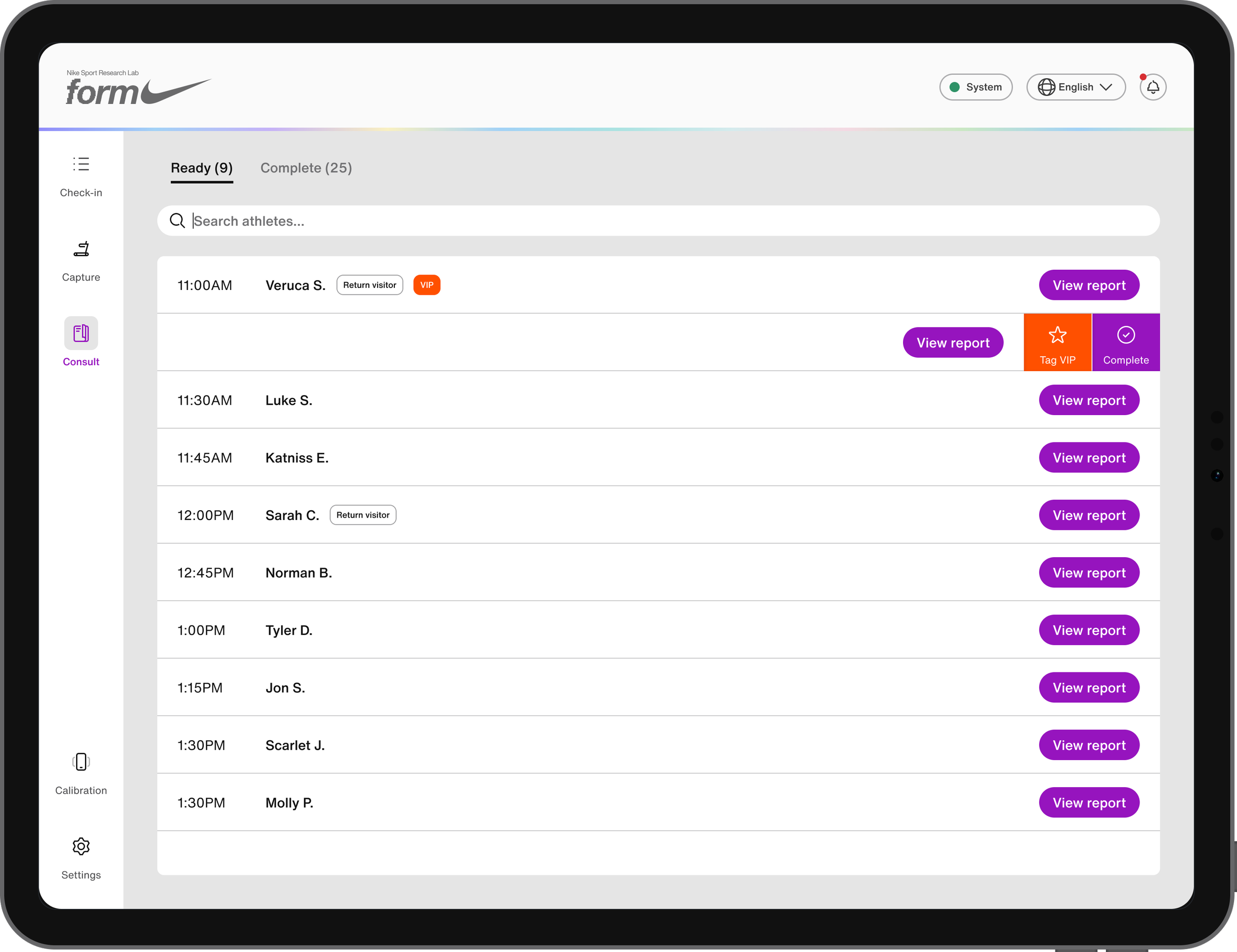Click the Nike Sport Research Lab text

[102, 73]
